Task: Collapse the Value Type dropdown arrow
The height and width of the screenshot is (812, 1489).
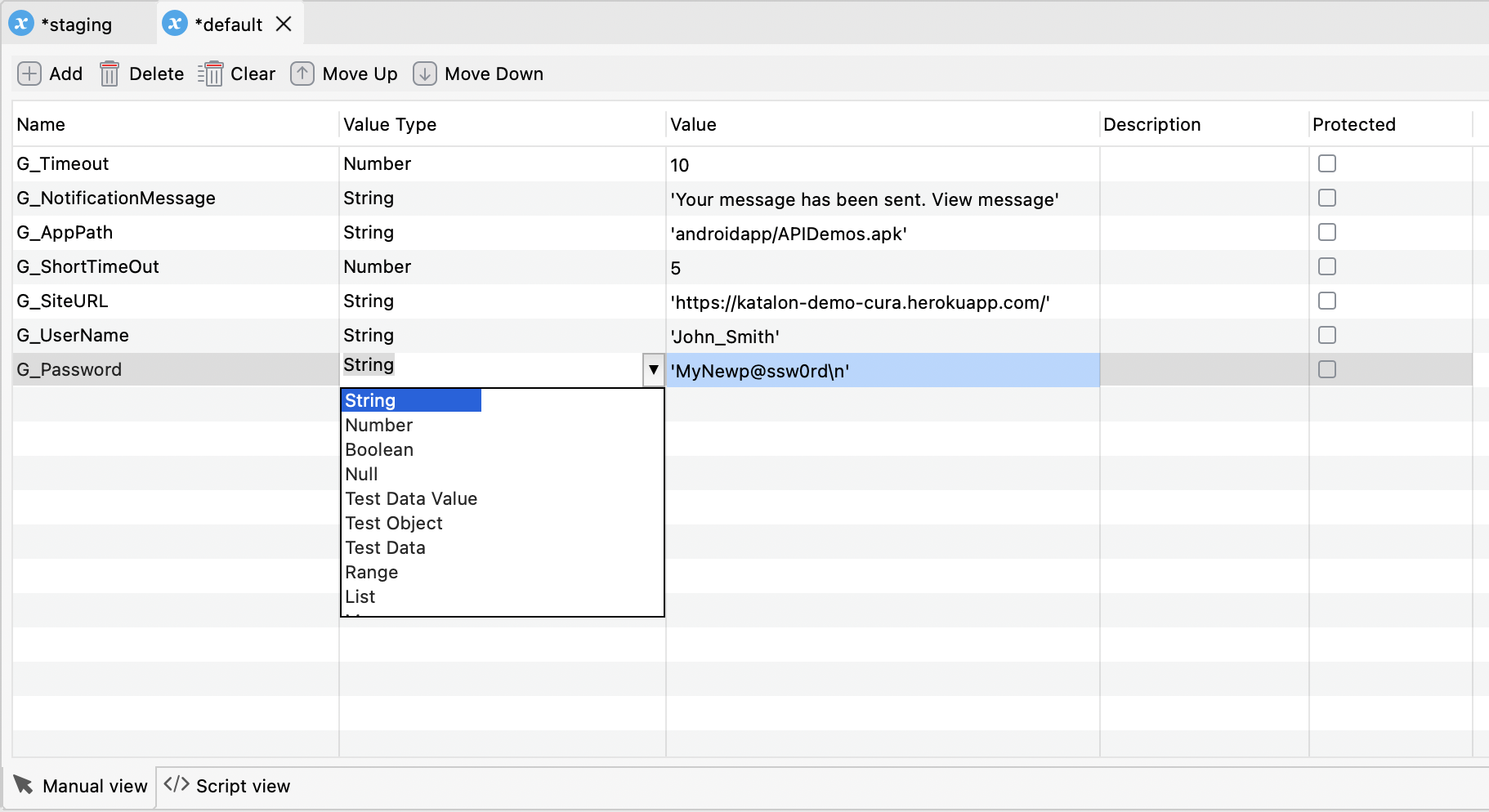Action: click(654, 370)
